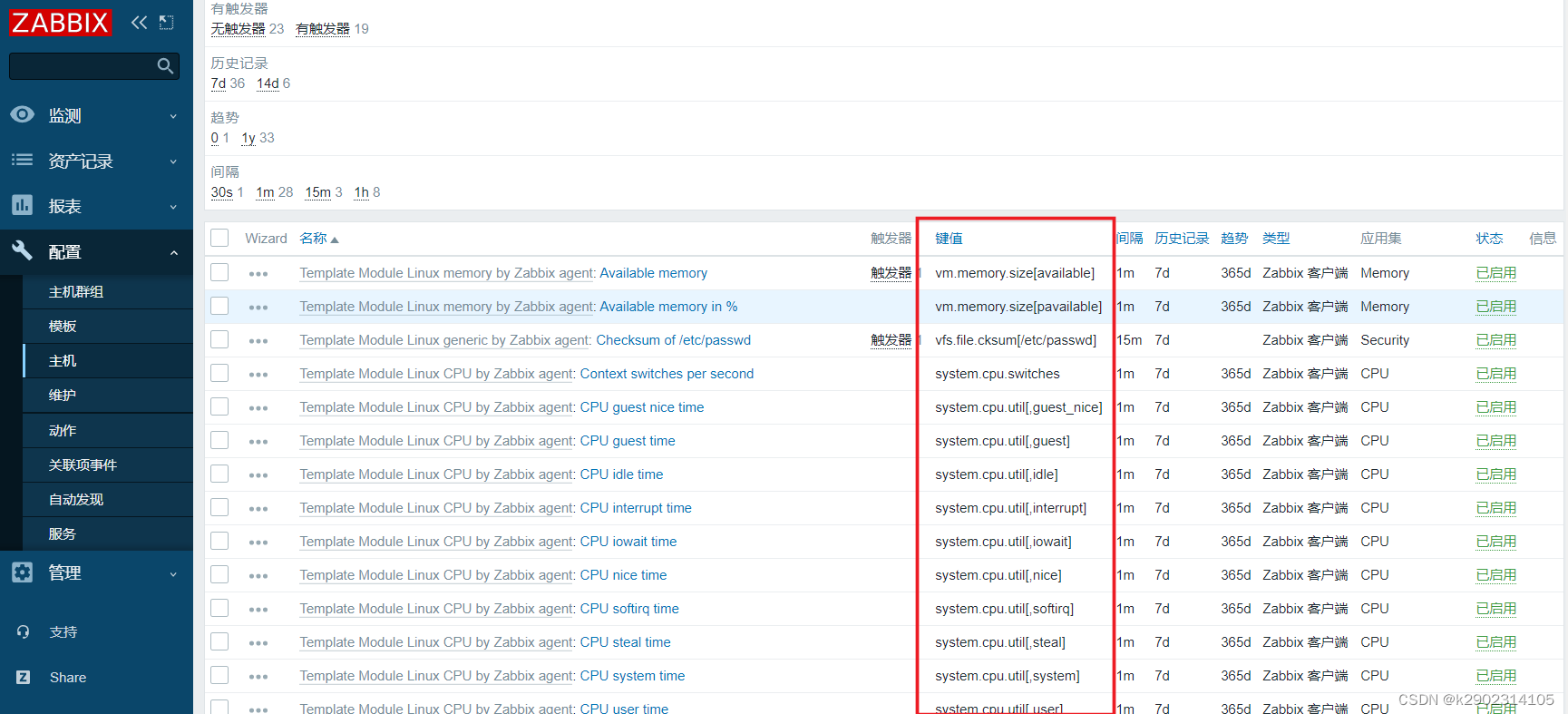Open wizard dots for CPU guest time row
The width and height of the screenshot is (1568, 714).
258,442
